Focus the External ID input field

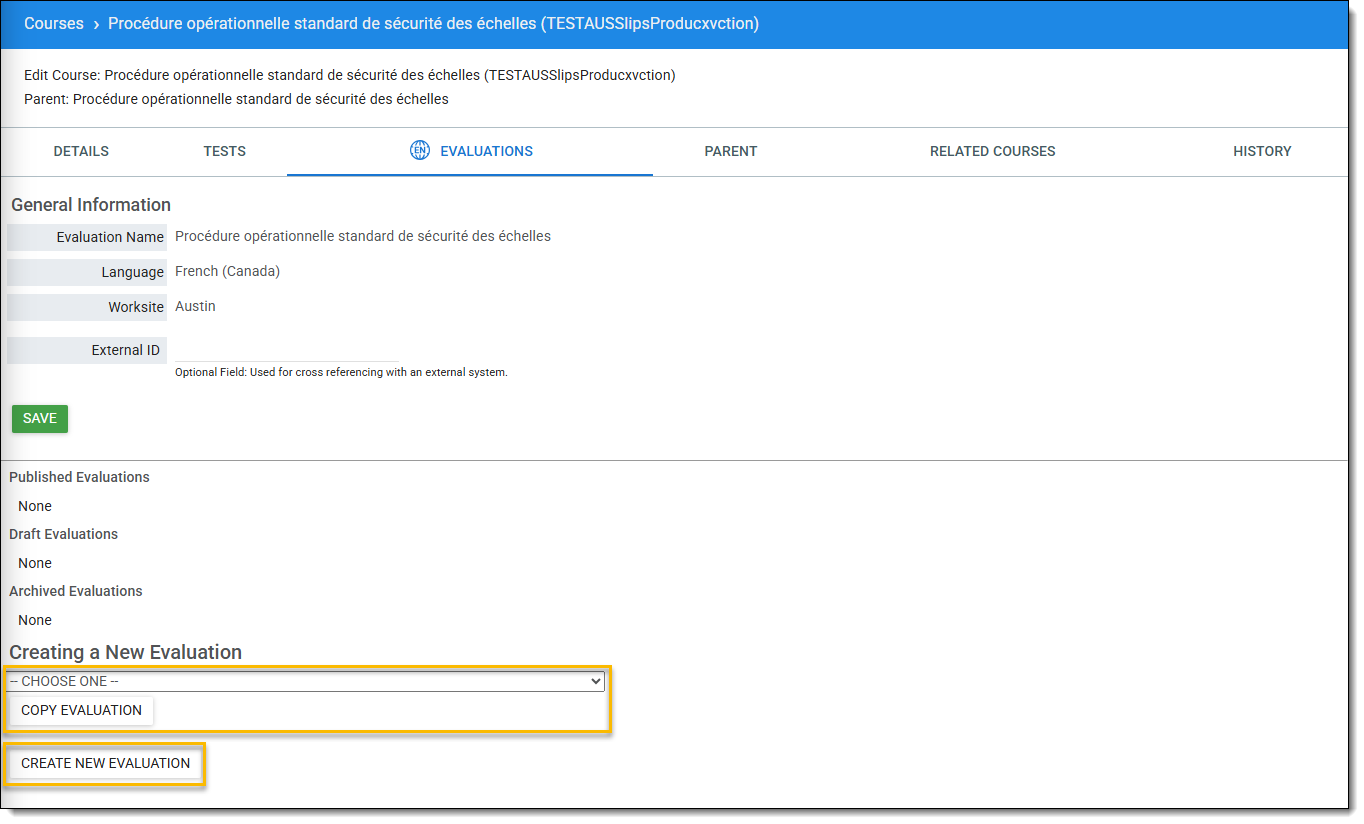tap(287, 350)
